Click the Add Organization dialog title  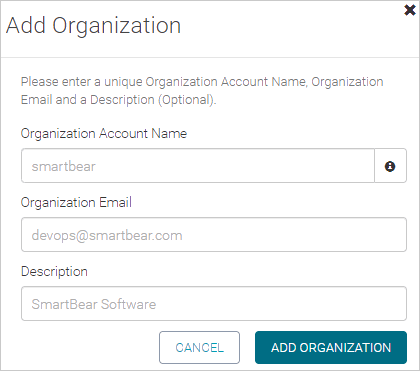click(94, 26)
